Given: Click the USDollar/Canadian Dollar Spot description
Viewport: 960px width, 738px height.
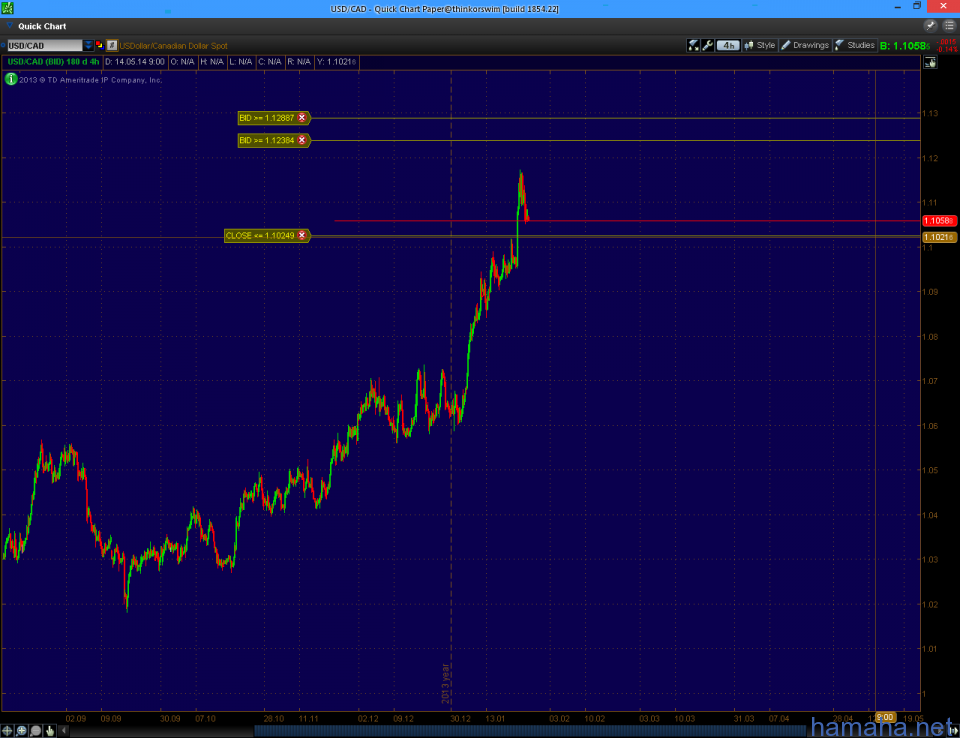Looking at the screenshot, I should click(173, 46).
